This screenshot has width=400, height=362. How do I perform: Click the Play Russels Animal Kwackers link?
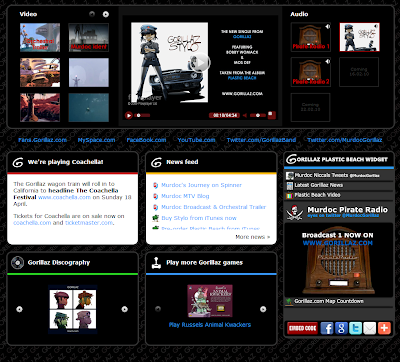point(210,325)
